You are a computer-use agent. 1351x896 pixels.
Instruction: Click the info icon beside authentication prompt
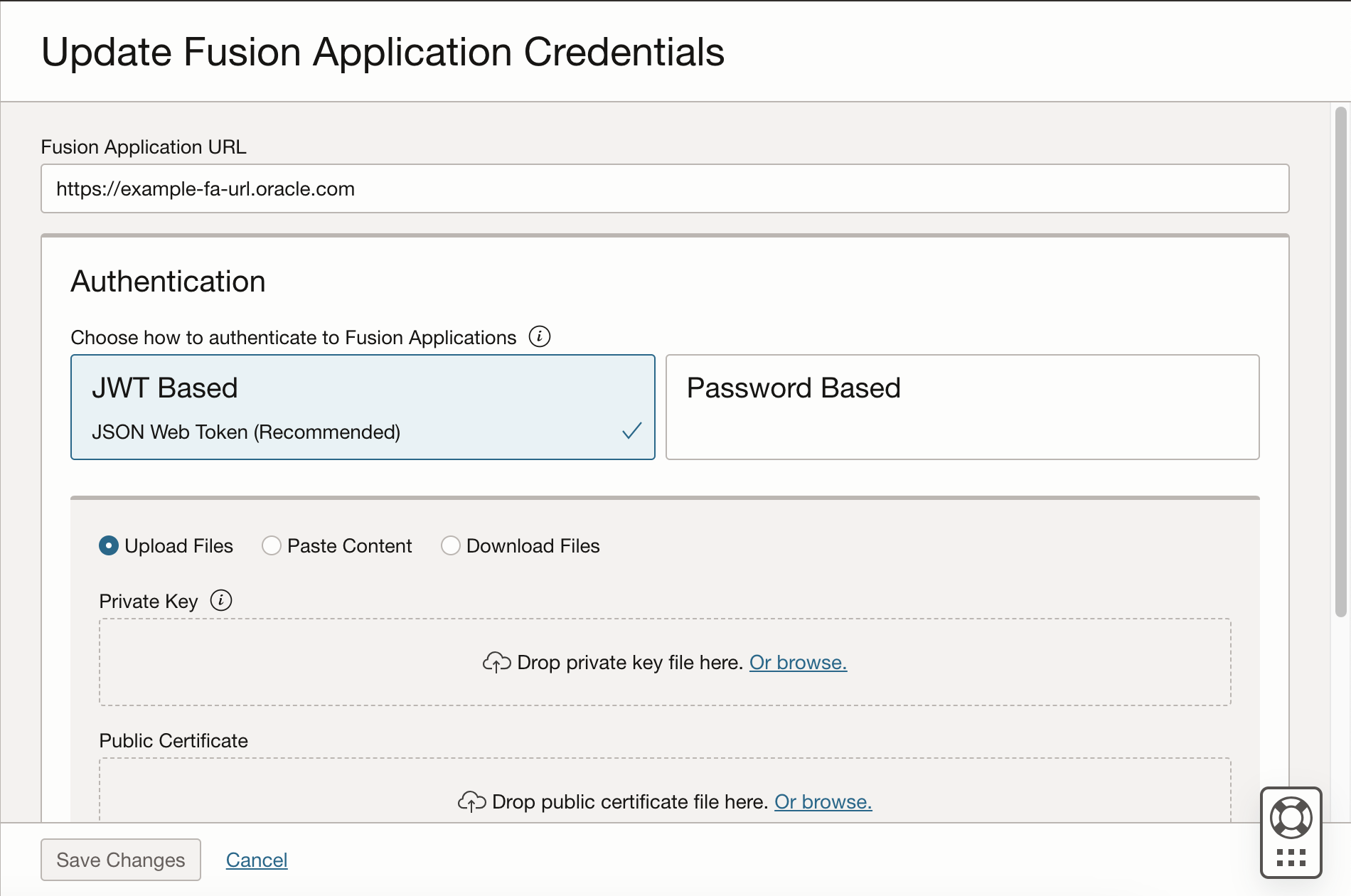(540, 336)
